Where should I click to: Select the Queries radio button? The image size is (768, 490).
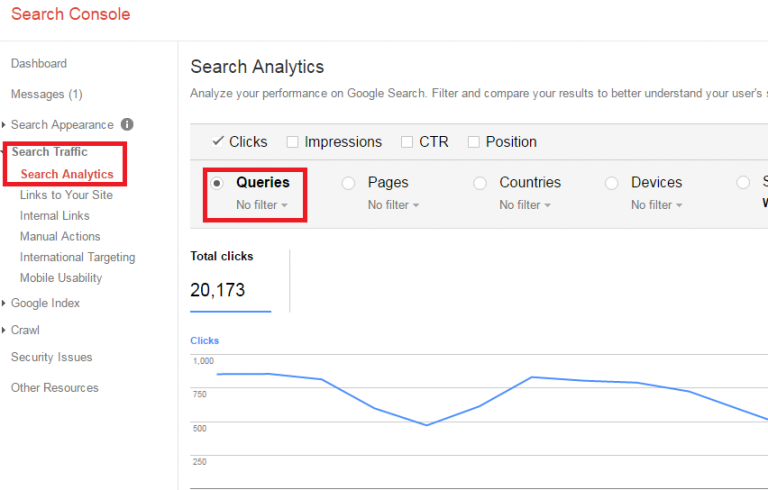pyautogui.click(x=217, y=183)
